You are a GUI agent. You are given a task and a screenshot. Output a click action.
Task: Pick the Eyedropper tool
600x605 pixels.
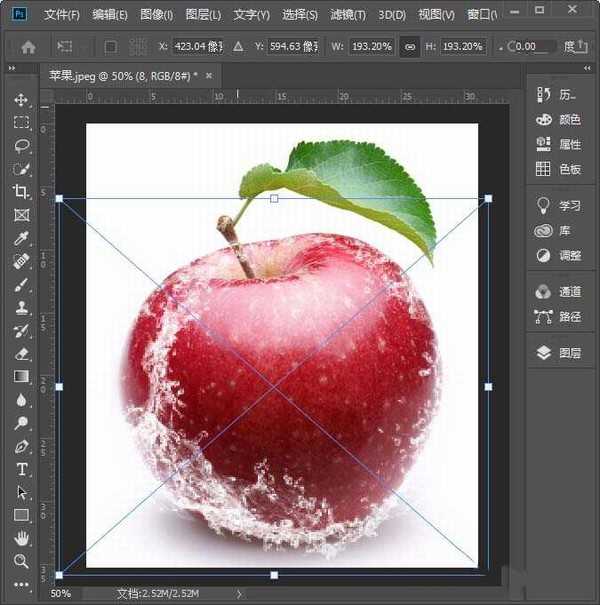click(x=21, y=238)
